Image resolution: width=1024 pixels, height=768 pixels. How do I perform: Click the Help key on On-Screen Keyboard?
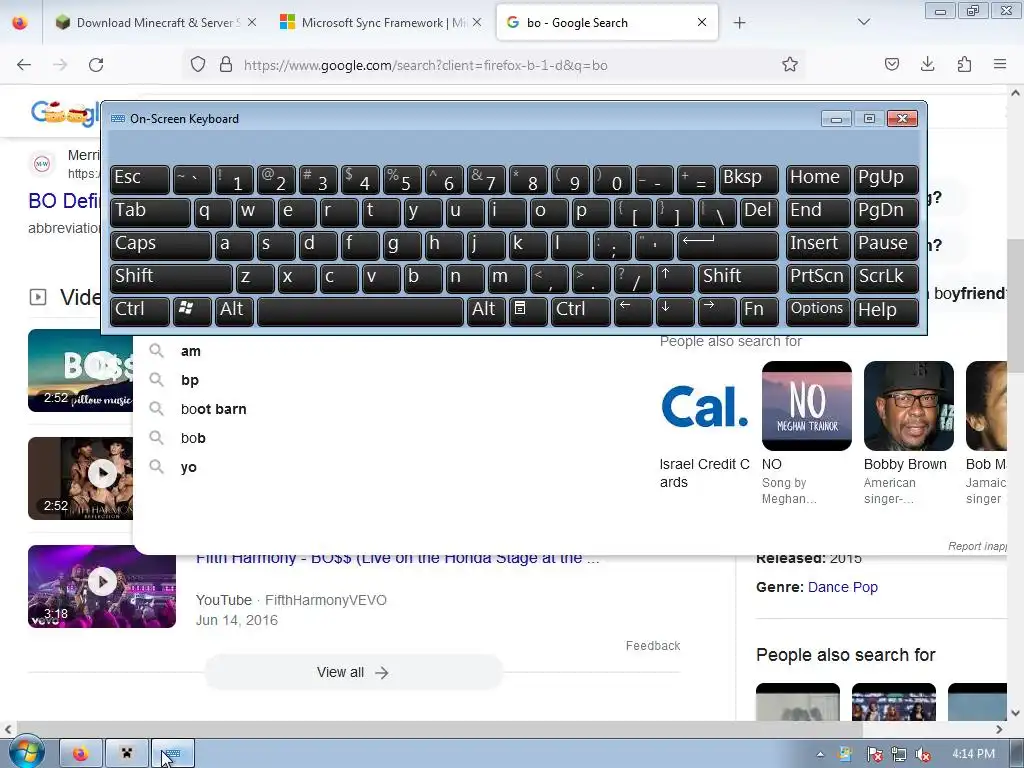[x=886, y=311]
